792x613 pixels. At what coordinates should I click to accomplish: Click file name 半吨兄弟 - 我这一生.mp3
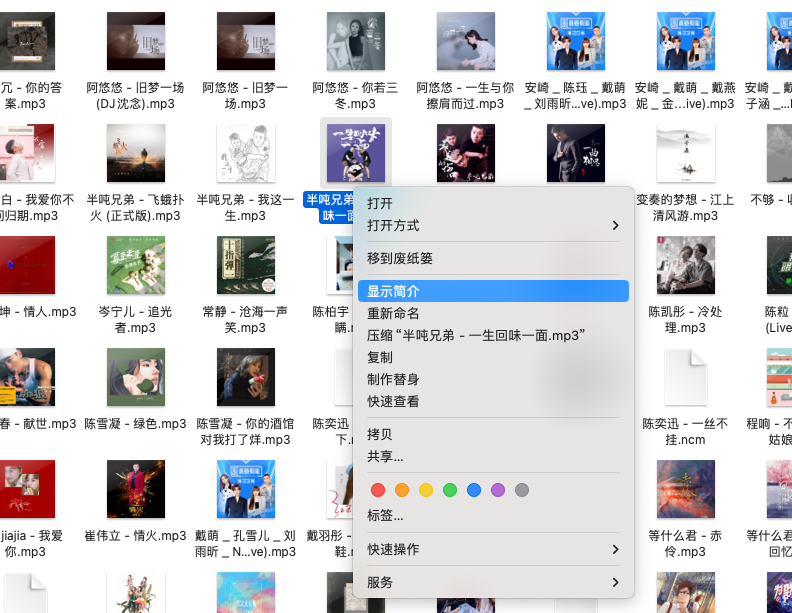[x=245, y=208]
